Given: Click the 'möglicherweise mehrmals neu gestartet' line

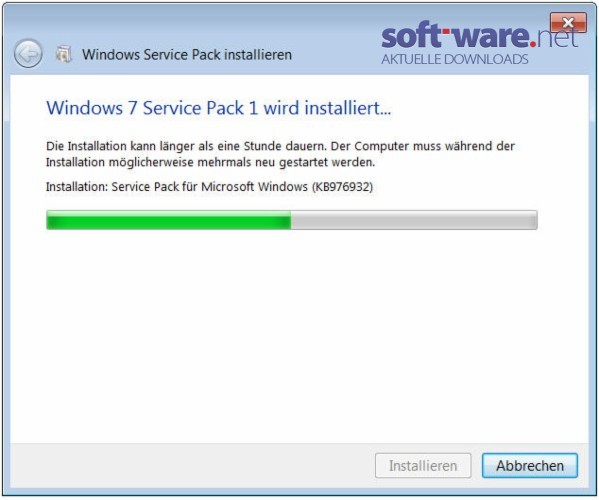Looking at the screenshot, I should pyautogui.click(x=210, y=162).
